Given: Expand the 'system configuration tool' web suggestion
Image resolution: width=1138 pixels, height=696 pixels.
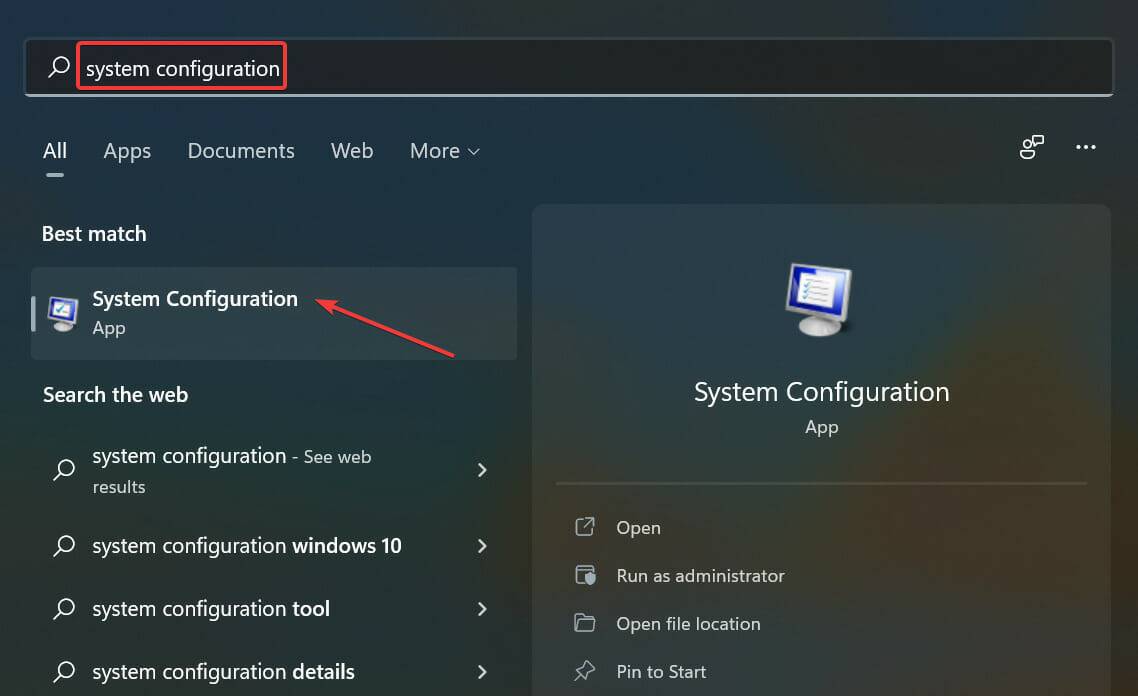Looking at the screenshot, I should (x=482, y=609).
